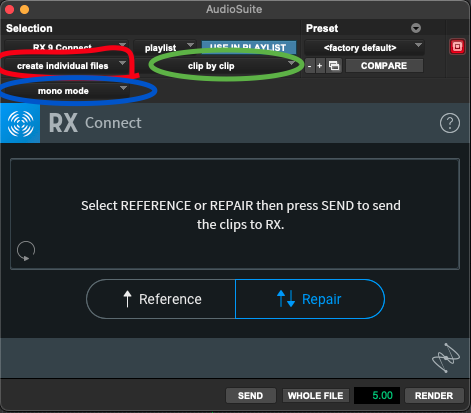Click the RX Connect blue logo icon
471x413 pixels.
[20, 123]
